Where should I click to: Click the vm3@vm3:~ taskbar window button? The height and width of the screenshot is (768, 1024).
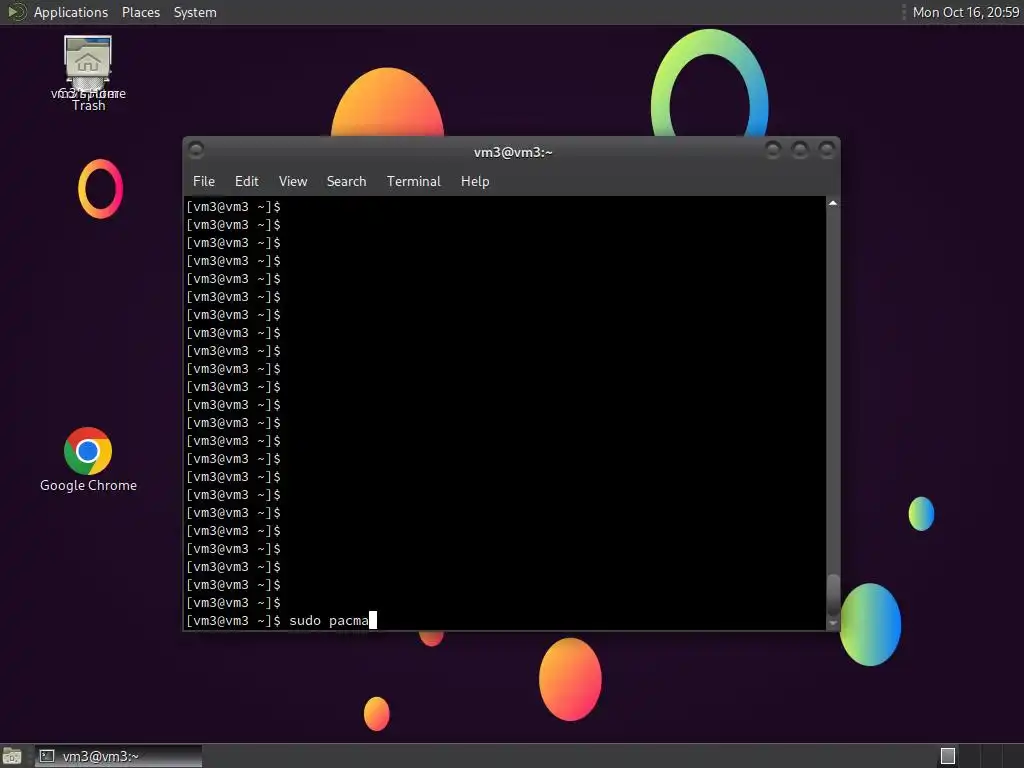[118, 756]
